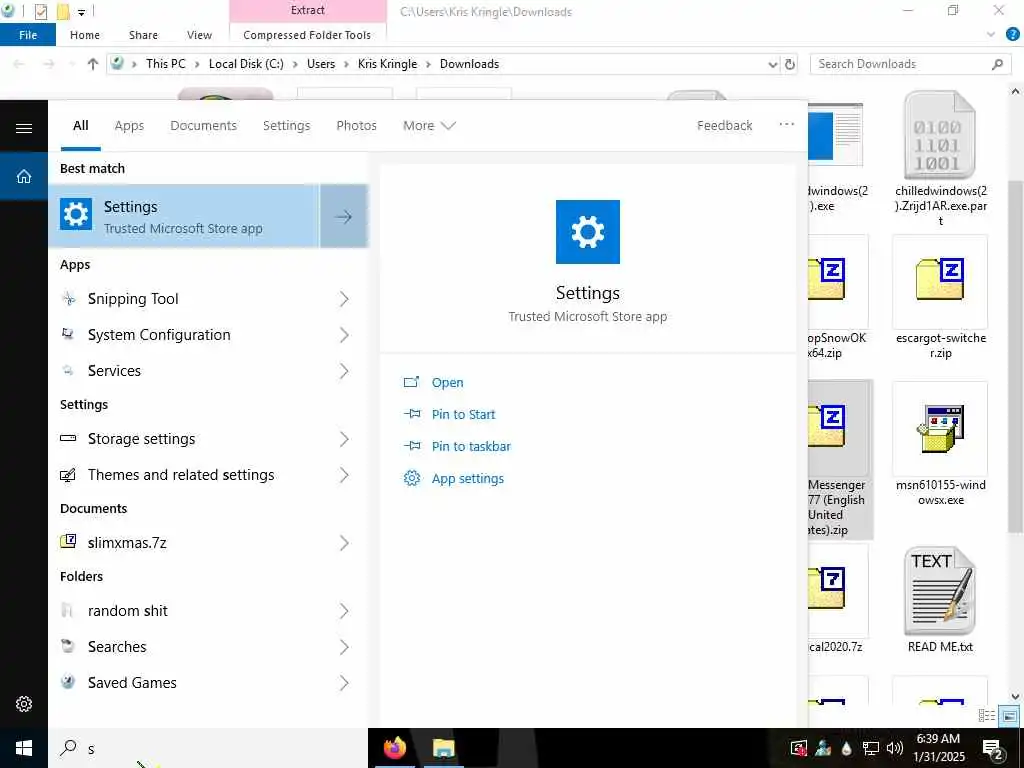Select the All search filter tab
Screen dimensions: 1024x768
coord(80,125)
